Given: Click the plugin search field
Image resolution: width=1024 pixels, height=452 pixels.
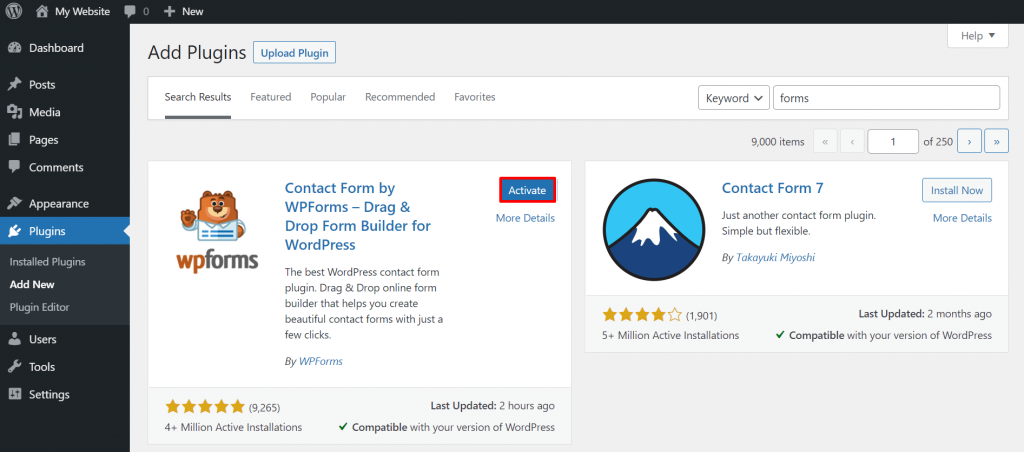Looking at the screenshot, I should pos(886,98).
